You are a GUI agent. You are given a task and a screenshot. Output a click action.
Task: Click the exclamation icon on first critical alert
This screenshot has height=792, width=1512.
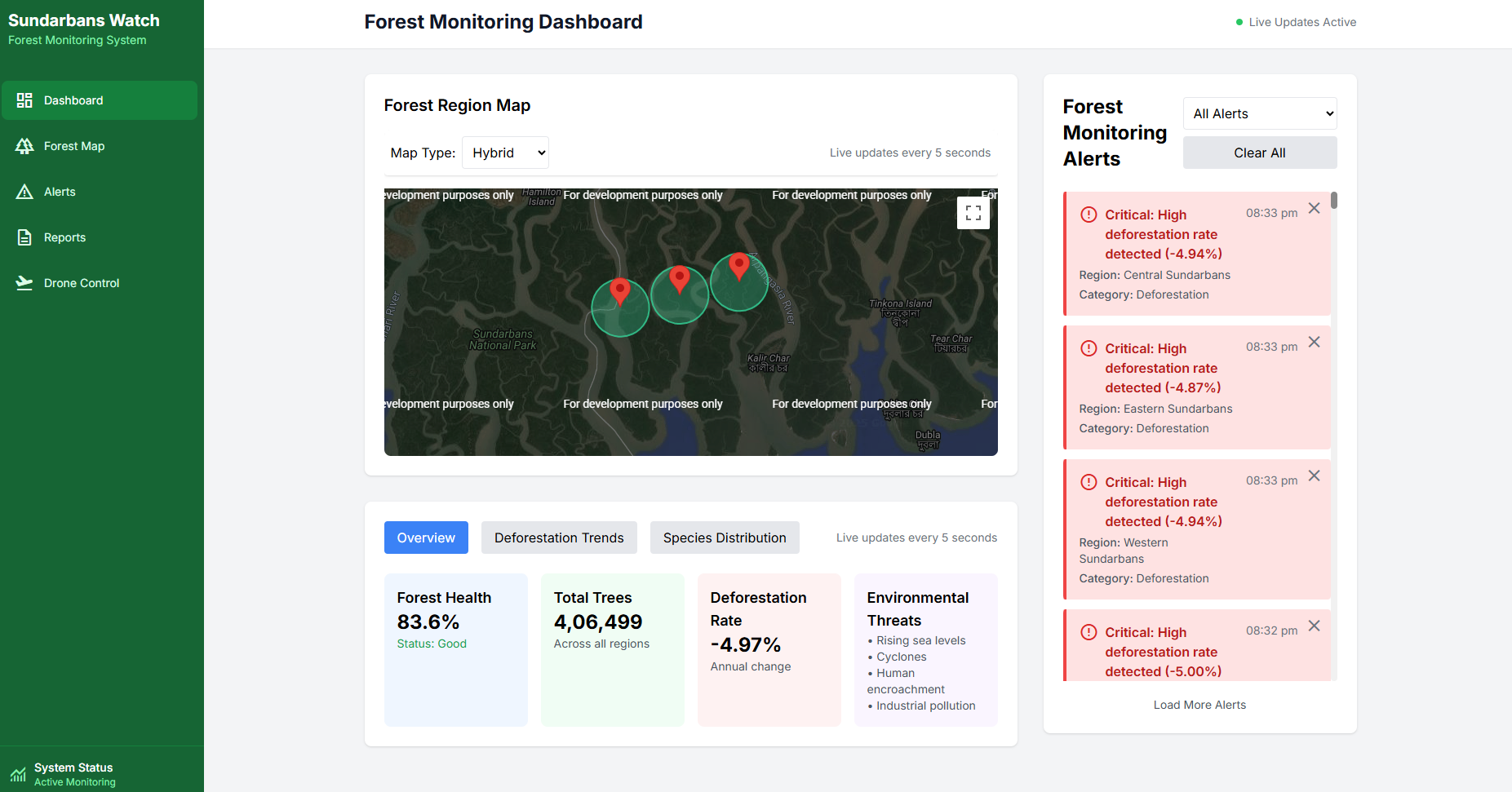(1089, 215)
